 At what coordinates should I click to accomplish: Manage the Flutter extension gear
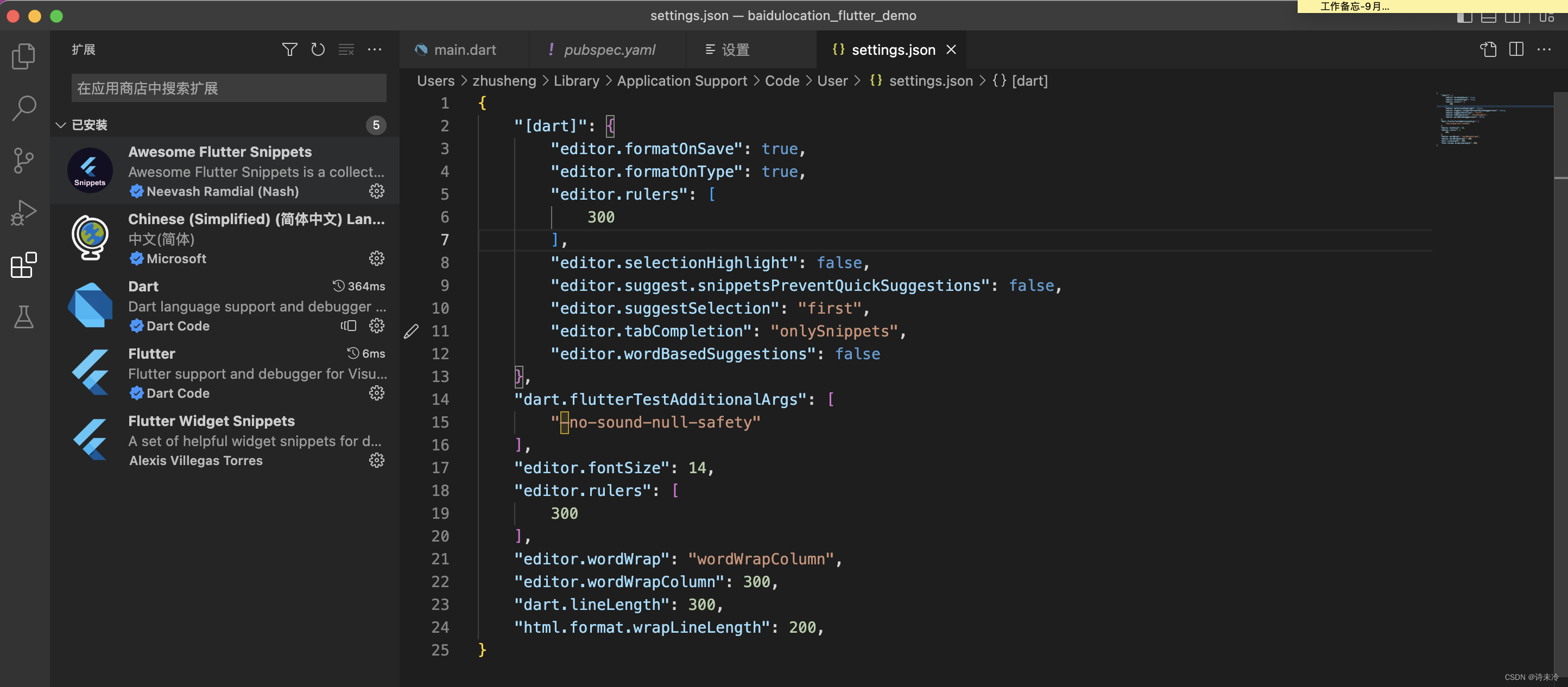pyautogui.click(x=377, y=393)
